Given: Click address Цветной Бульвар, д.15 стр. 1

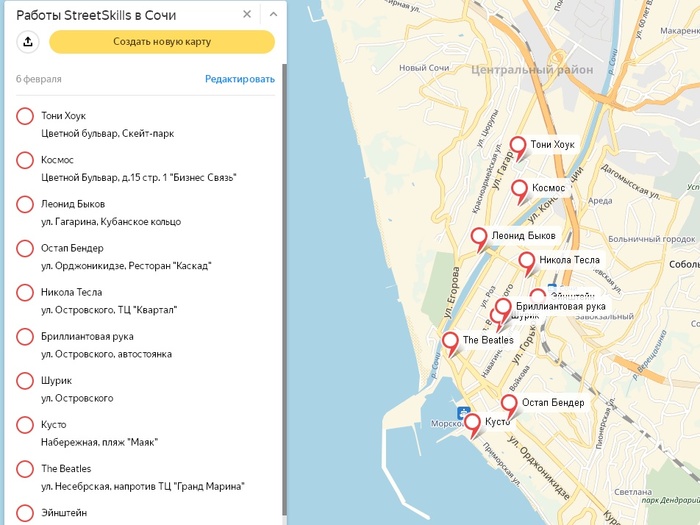Looking at the screenshot, I should (139, 178).
